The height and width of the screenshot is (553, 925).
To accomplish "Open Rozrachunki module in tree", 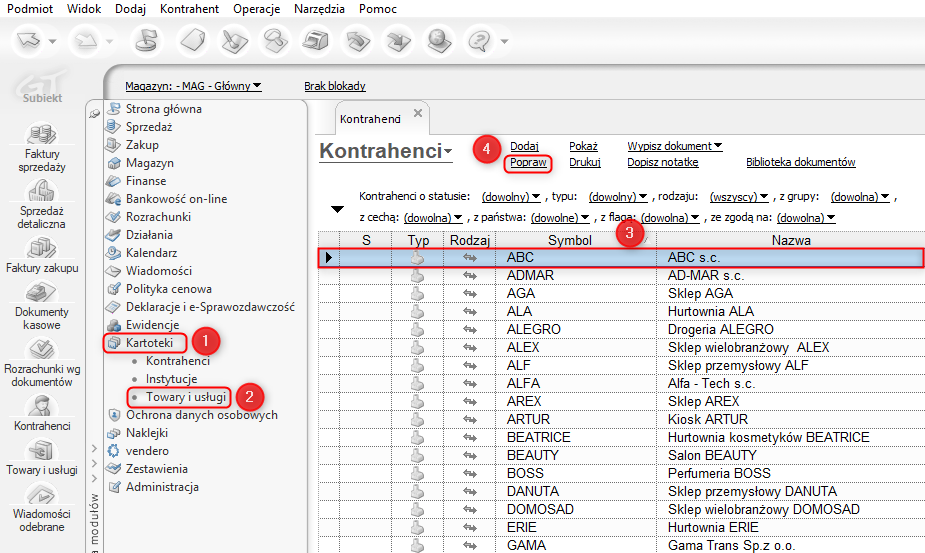I will [158, 217].
